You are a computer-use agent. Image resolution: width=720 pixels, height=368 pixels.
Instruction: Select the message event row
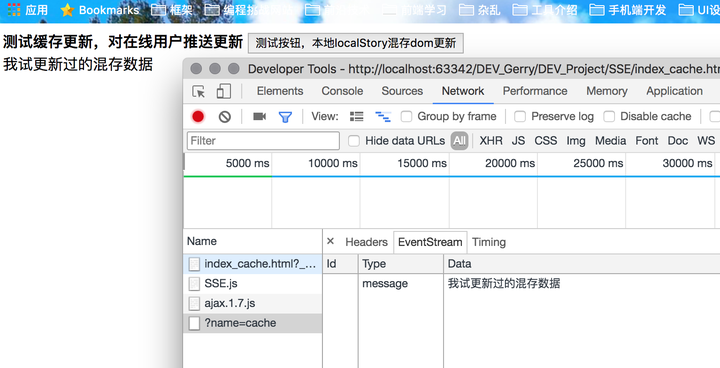521,283
